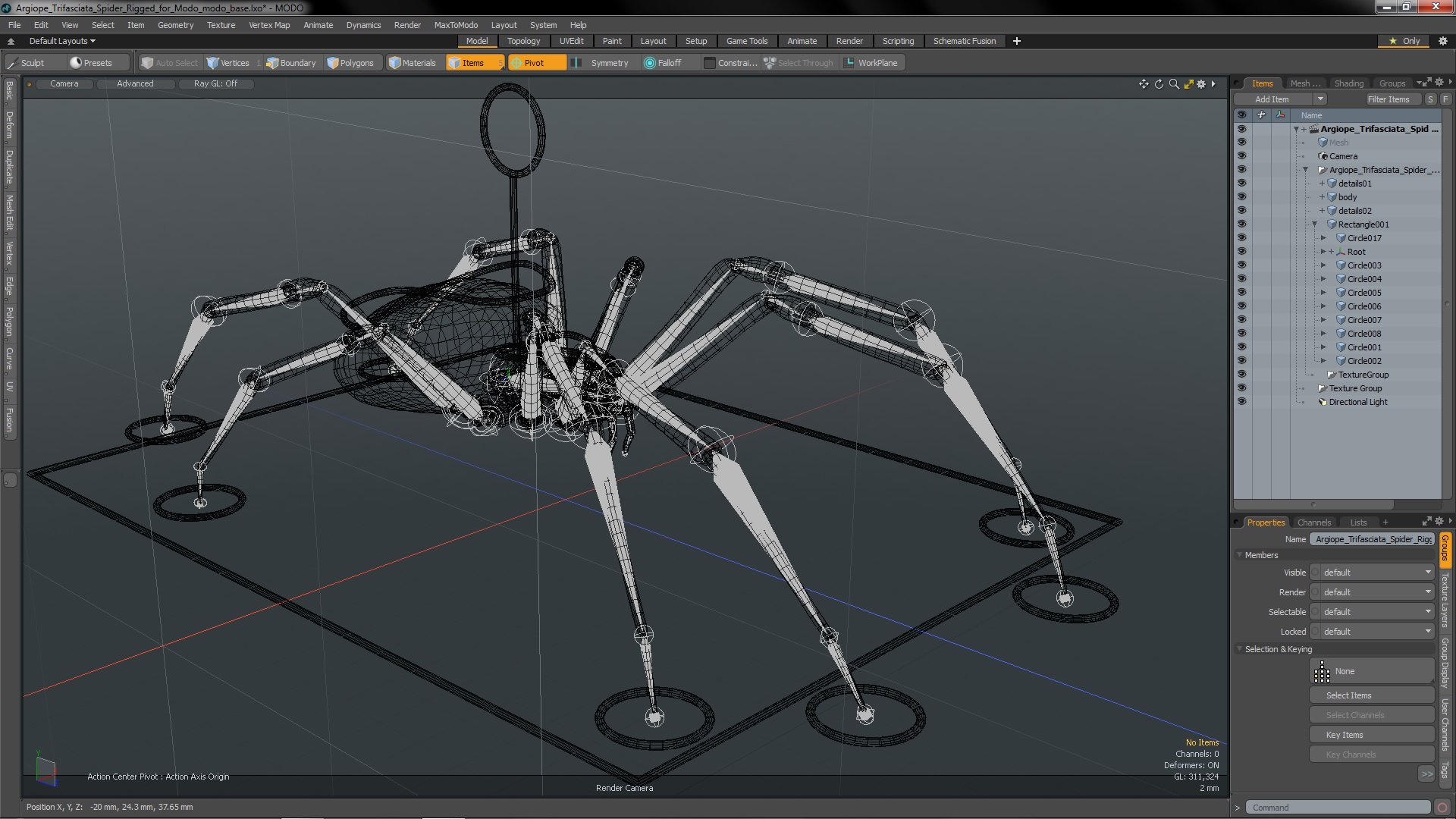
Task: Click the Command input field
Action: [1338, 808]
